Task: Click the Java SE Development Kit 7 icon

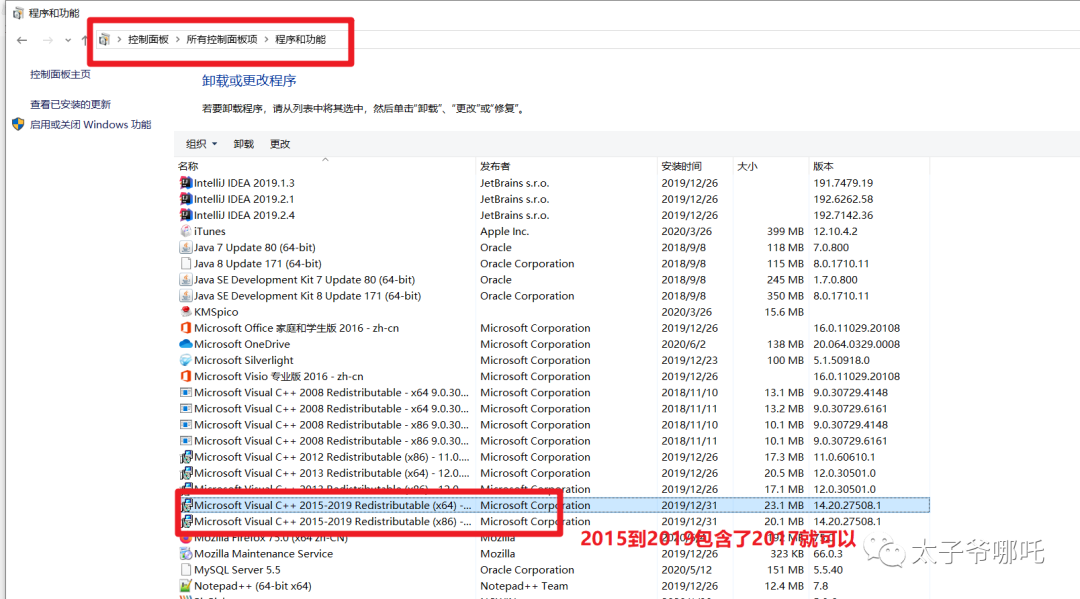Action: coord(185,280)
